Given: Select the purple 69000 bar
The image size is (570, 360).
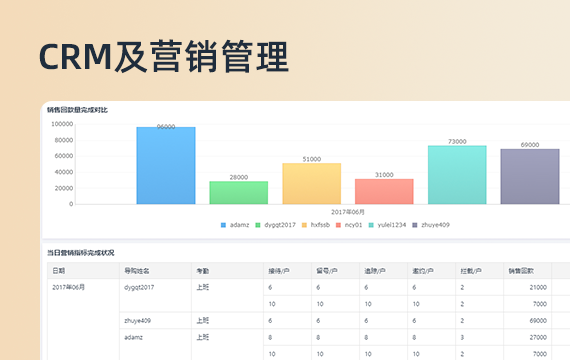Looking at the screenshot, I should pos(530,176).
